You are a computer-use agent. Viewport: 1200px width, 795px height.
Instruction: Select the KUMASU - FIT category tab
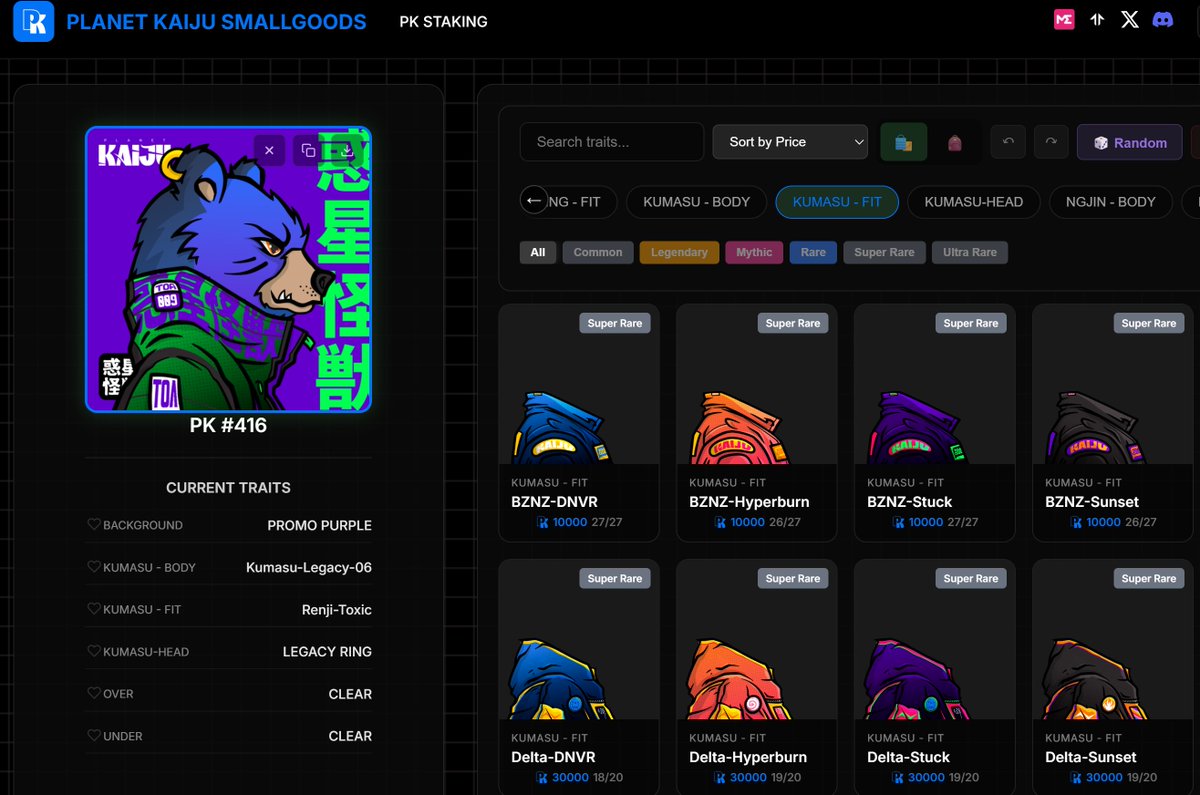point(837,202)
